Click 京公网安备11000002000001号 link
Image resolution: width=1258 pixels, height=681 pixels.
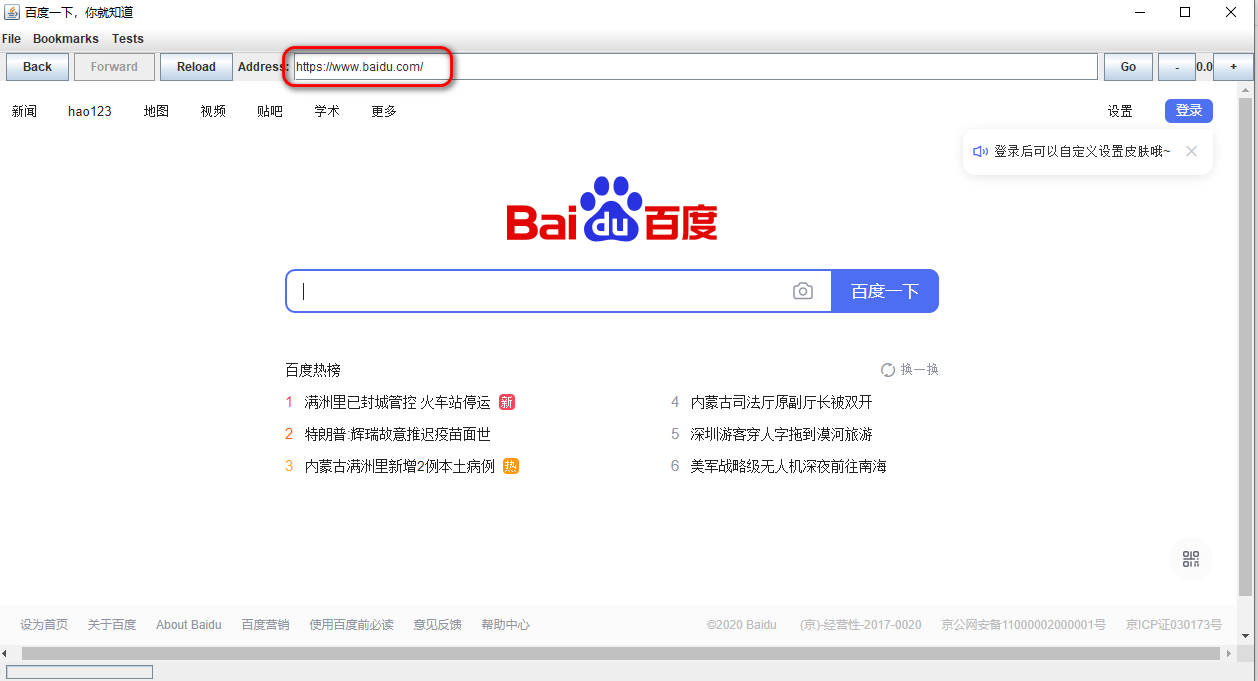click(x=1023, y=625)
